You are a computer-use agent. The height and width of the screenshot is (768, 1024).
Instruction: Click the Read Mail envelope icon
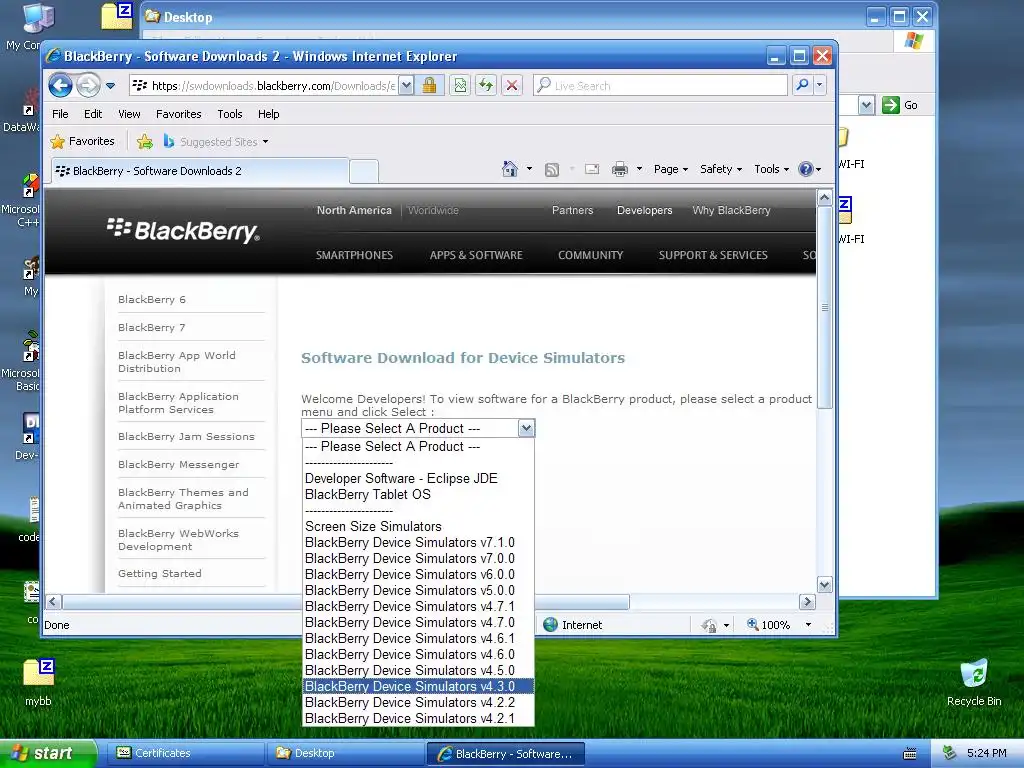click(x=592, y=169)
